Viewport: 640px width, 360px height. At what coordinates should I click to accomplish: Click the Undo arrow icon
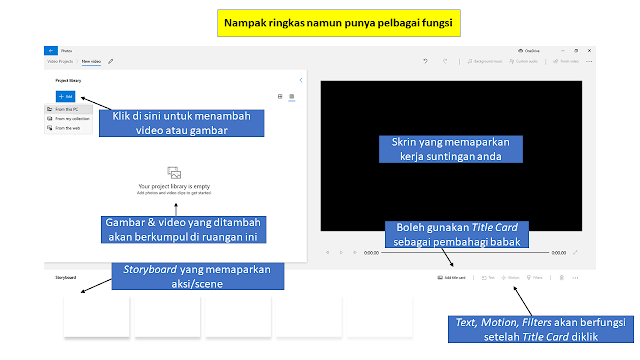click(x=425, y=61)
